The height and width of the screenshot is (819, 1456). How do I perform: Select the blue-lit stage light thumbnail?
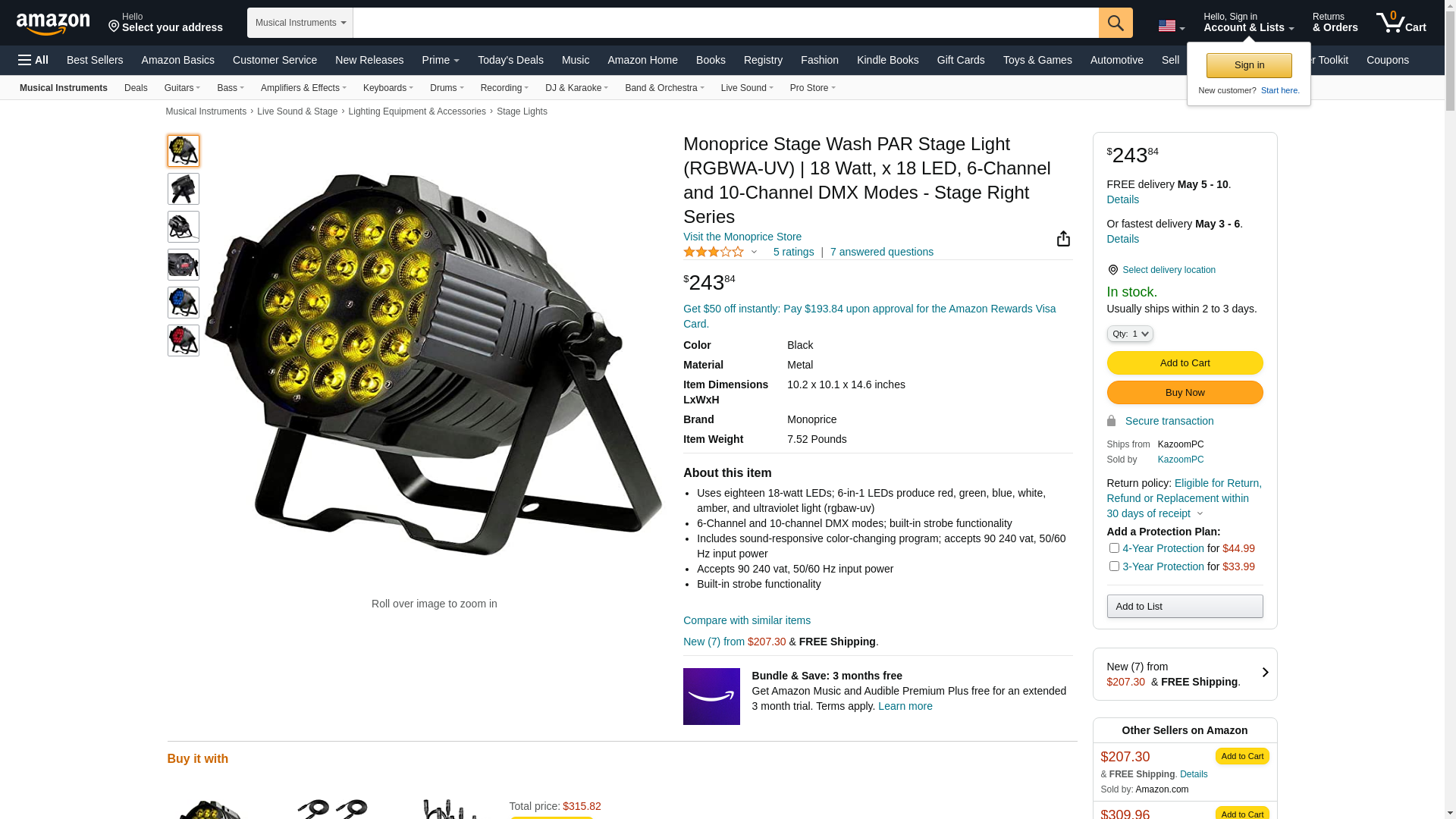(x=183, y=303)
